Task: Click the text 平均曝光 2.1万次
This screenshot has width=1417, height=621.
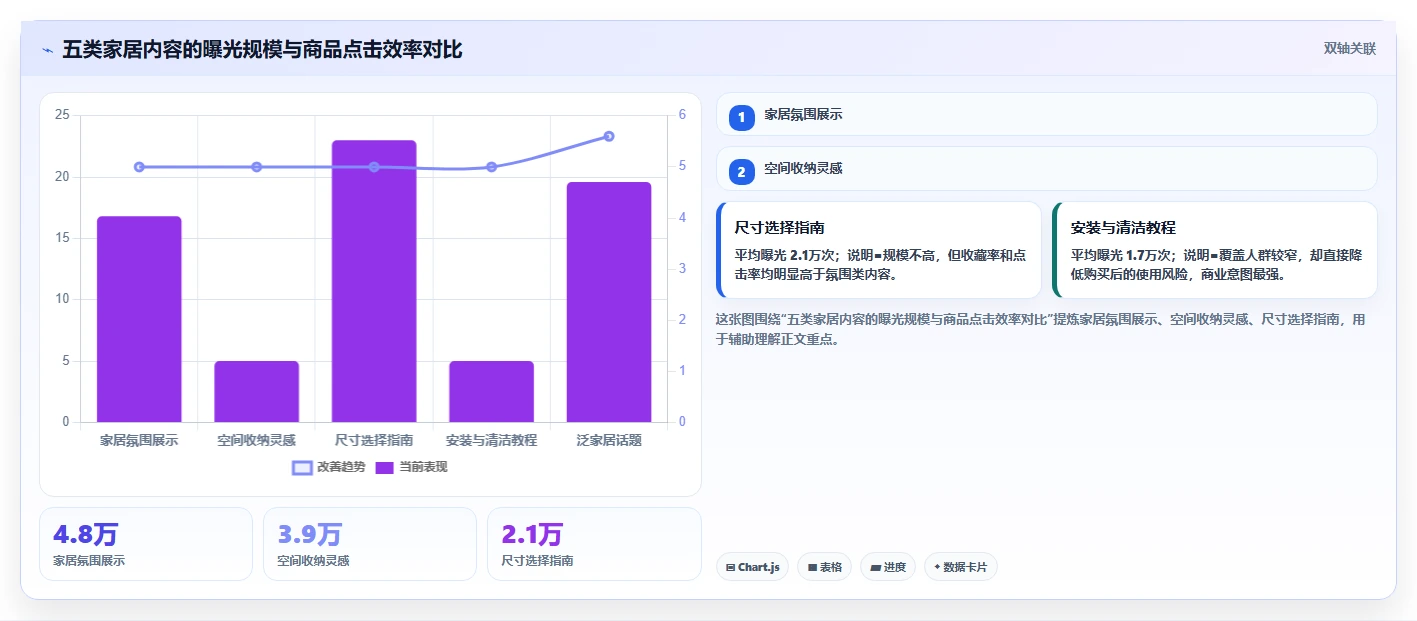Action: [x=784, y=255]
